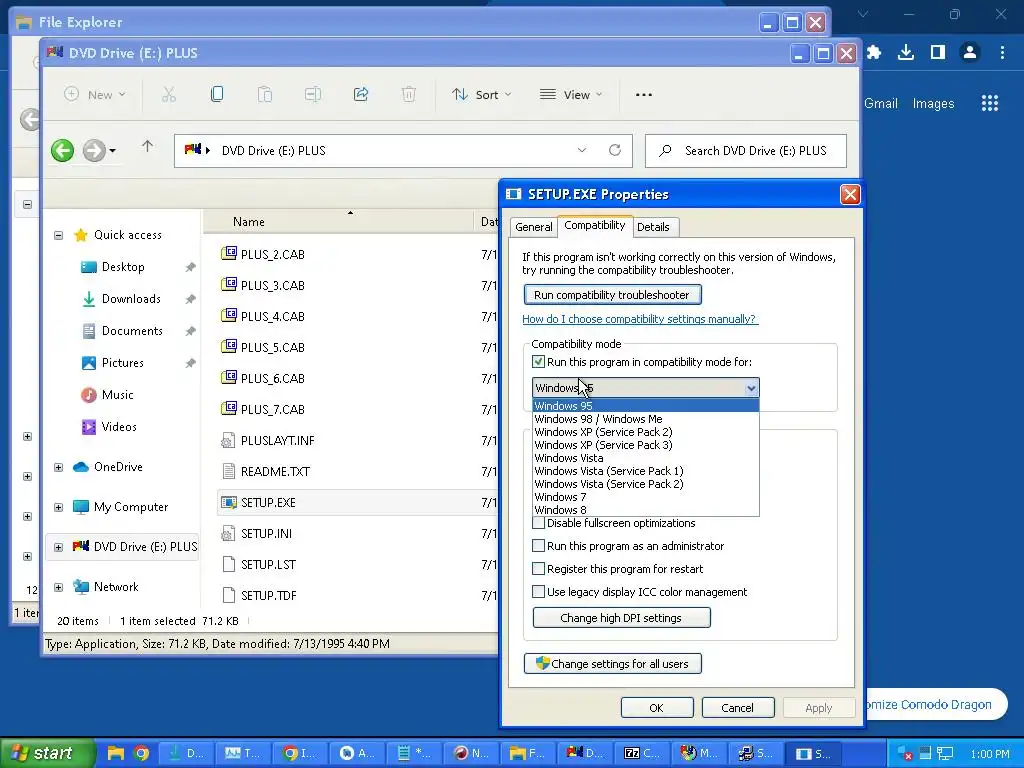Cancel the SETUP.EXE Properties dialog
The image size is (1024, 768).
click(738, 708)
